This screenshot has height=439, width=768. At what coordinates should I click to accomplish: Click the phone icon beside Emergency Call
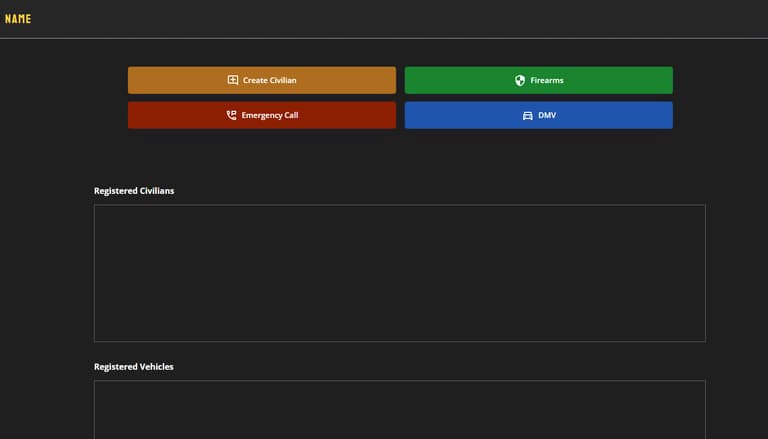pos(231,115)
